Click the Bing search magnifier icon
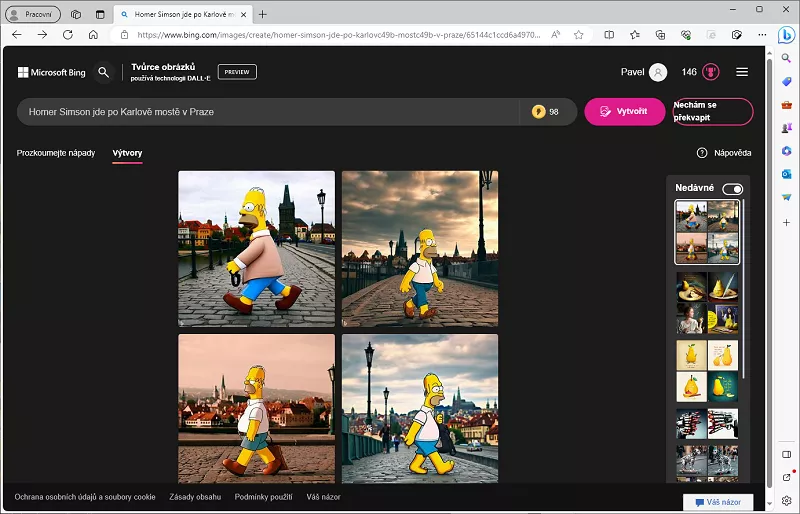The width and height of the screenshot is (800, 514). point(103,72)
